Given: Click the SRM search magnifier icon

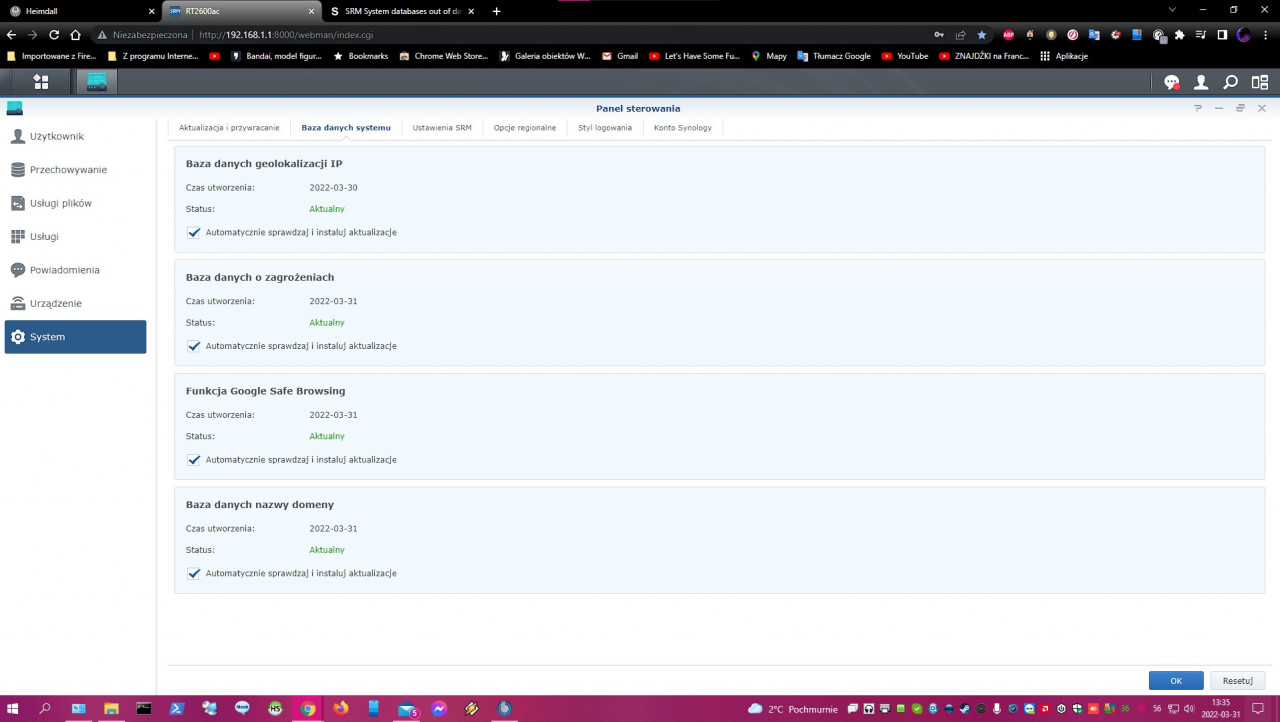Looking at the screenshot, I should pyautogui.click(x=1230, y=82).
